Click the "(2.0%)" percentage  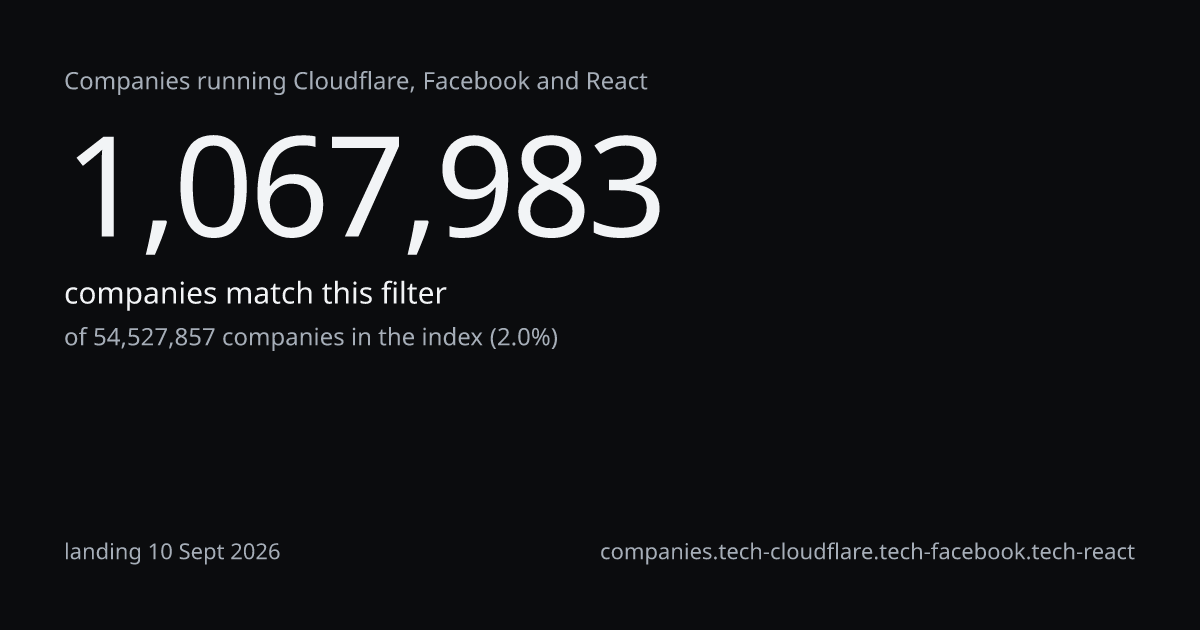point(523,338)
